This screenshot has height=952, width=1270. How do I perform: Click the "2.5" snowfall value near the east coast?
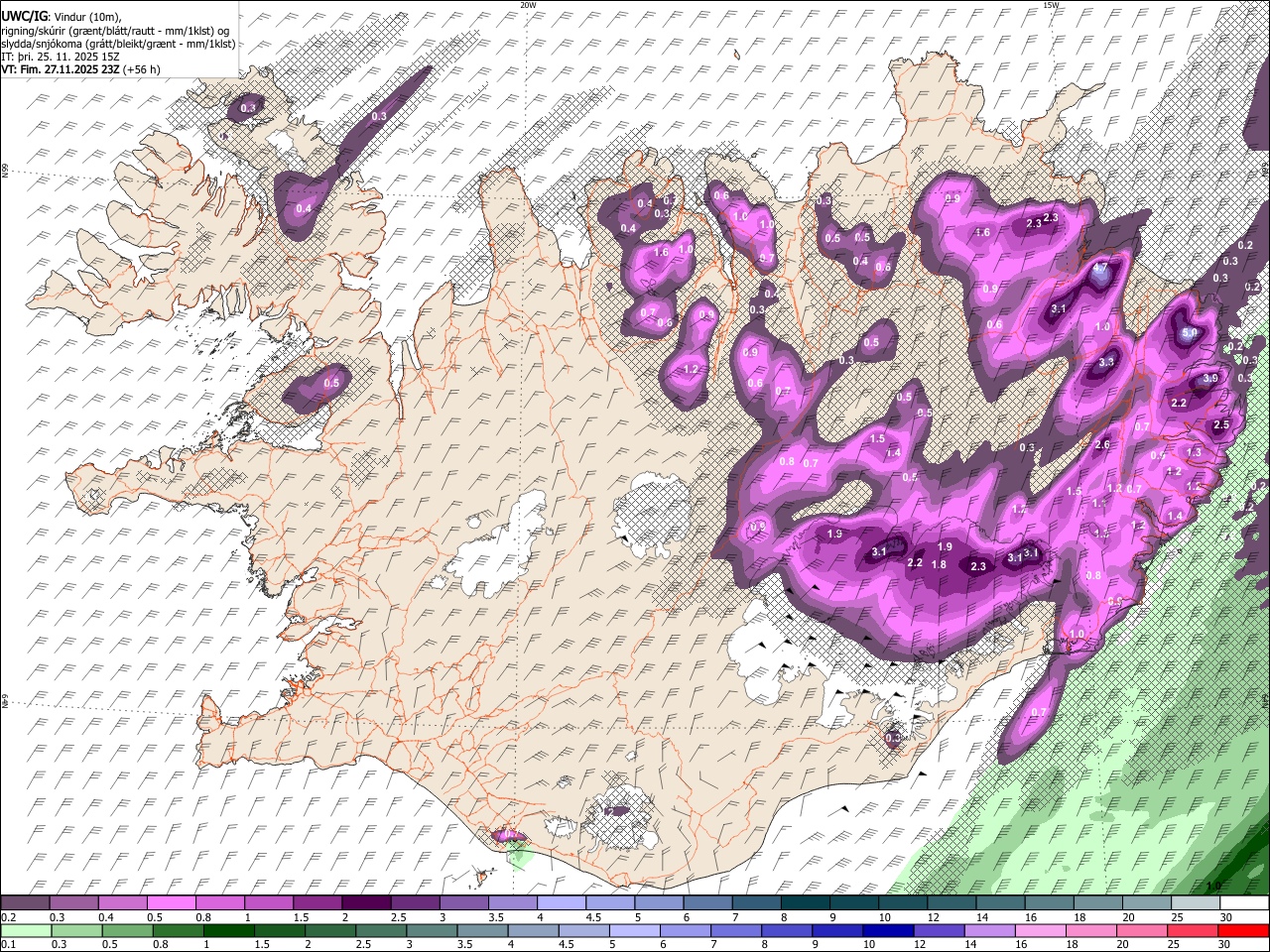(x=1221, y=424)
